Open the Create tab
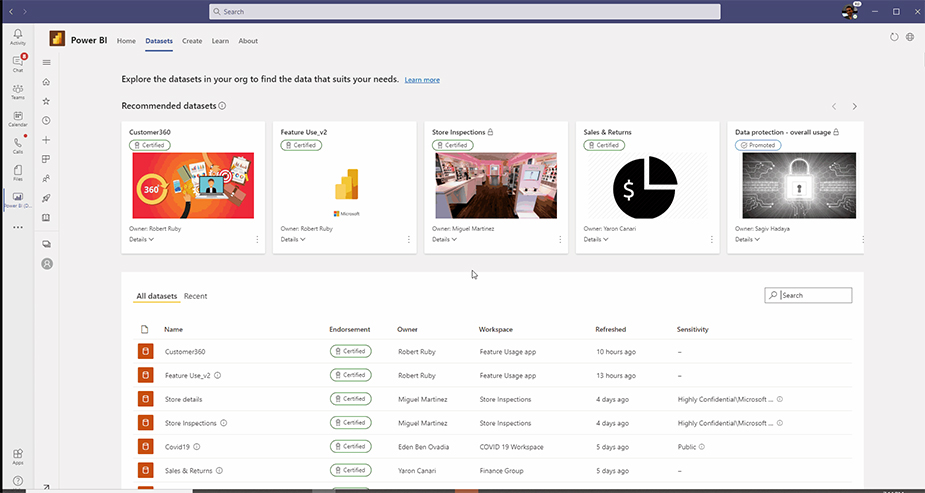This screenshot has width=925, height=493. click(x=192, y=41)
